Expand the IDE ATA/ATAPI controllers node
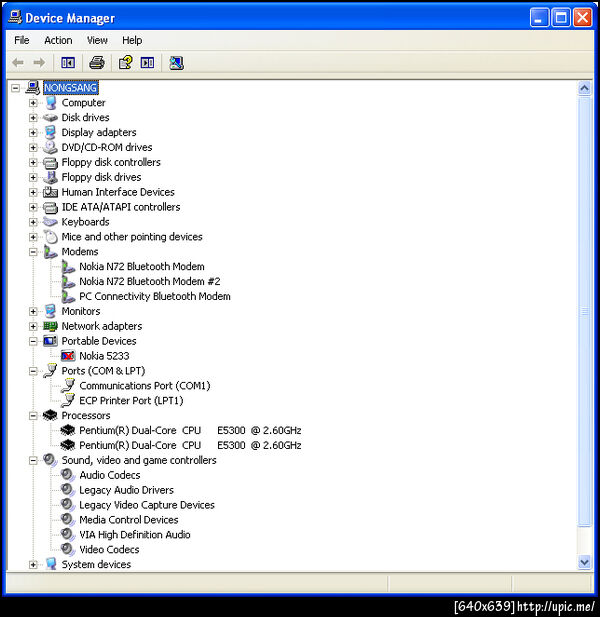The height and width of the screenshot is (617, 600). 33,207
